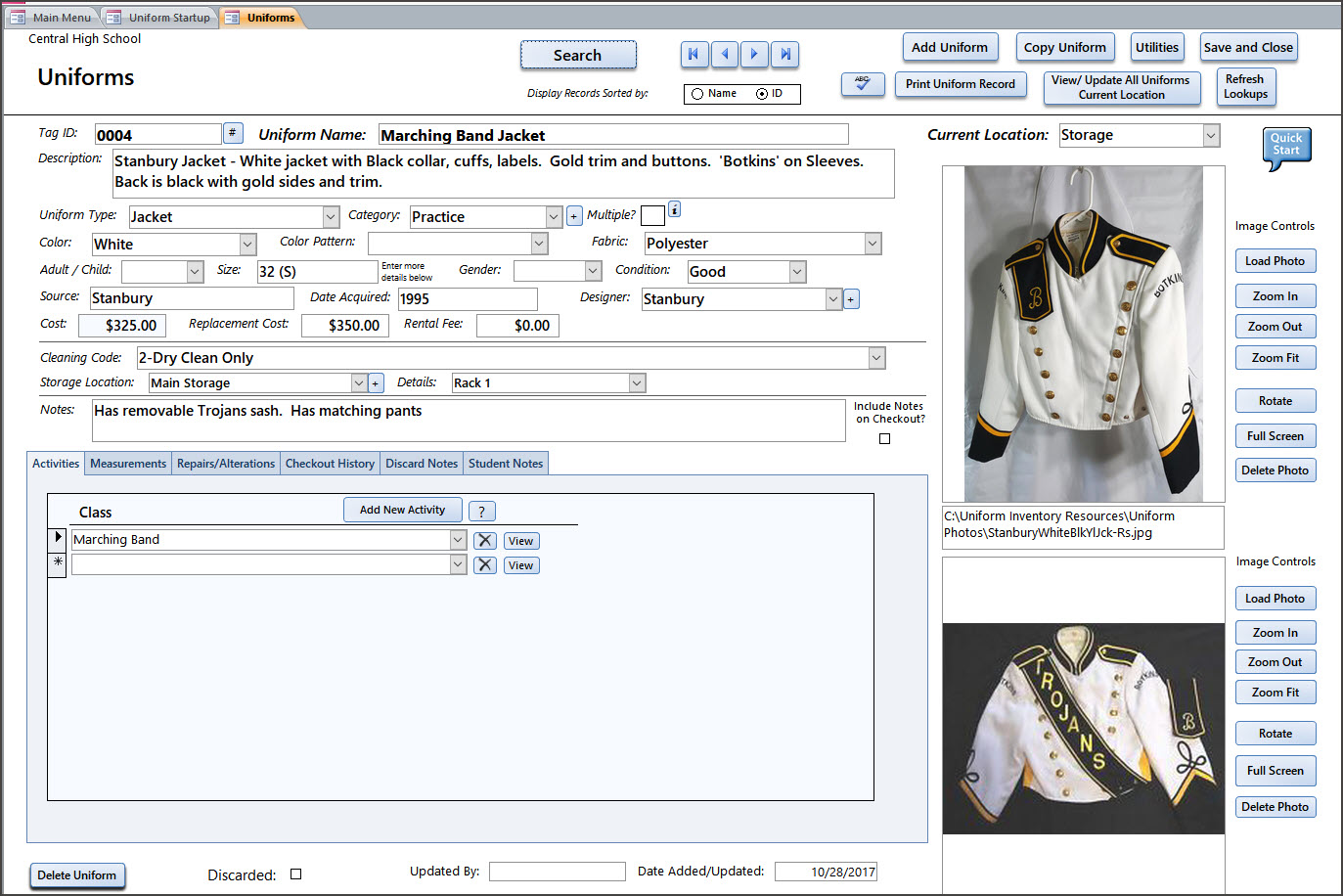Image resolution: width=1343 pixels, height=896 pixels.
Task: Toggle the Discarded checkbox
Action: (295, 874)
